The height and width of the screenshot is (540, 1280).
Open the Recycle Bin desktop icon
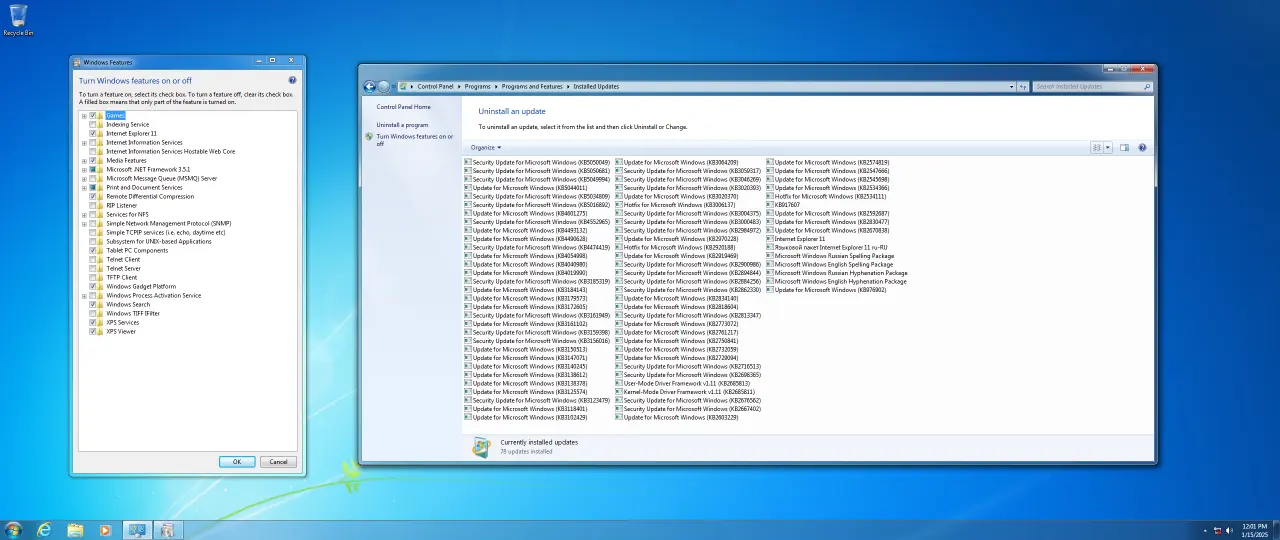pos(18,20)
